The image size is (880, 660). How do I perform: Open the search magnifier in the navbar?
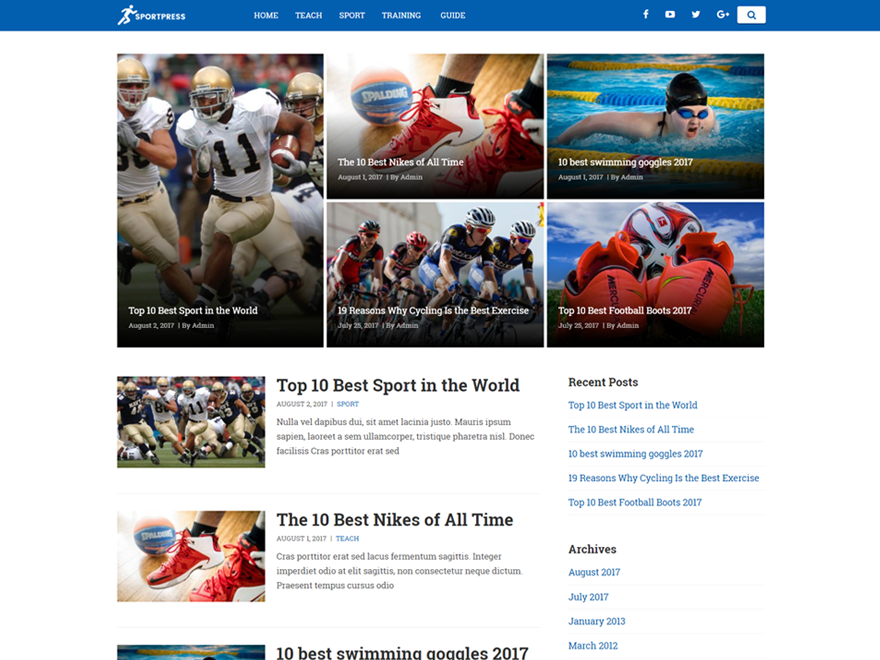pyautogui.click(x=751, y=14)
